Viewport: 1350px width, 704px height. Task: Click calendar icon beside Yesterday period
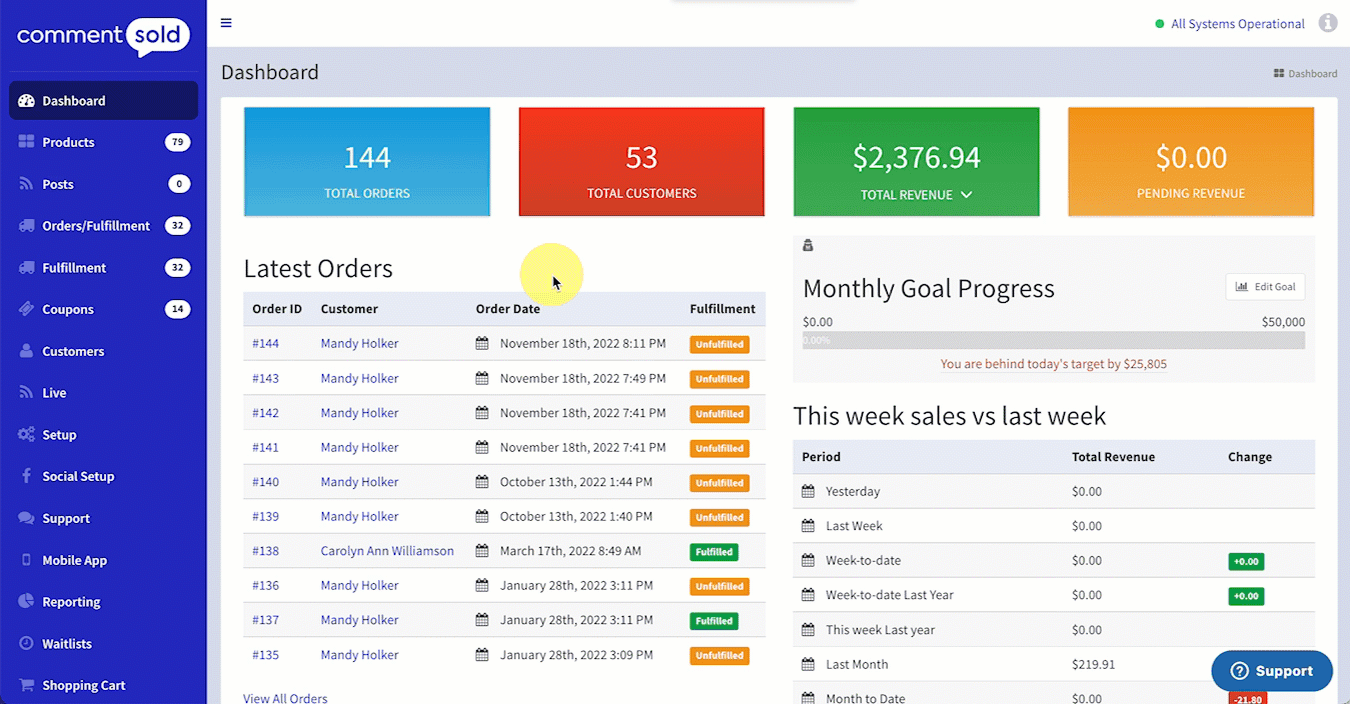pos(808,492)
